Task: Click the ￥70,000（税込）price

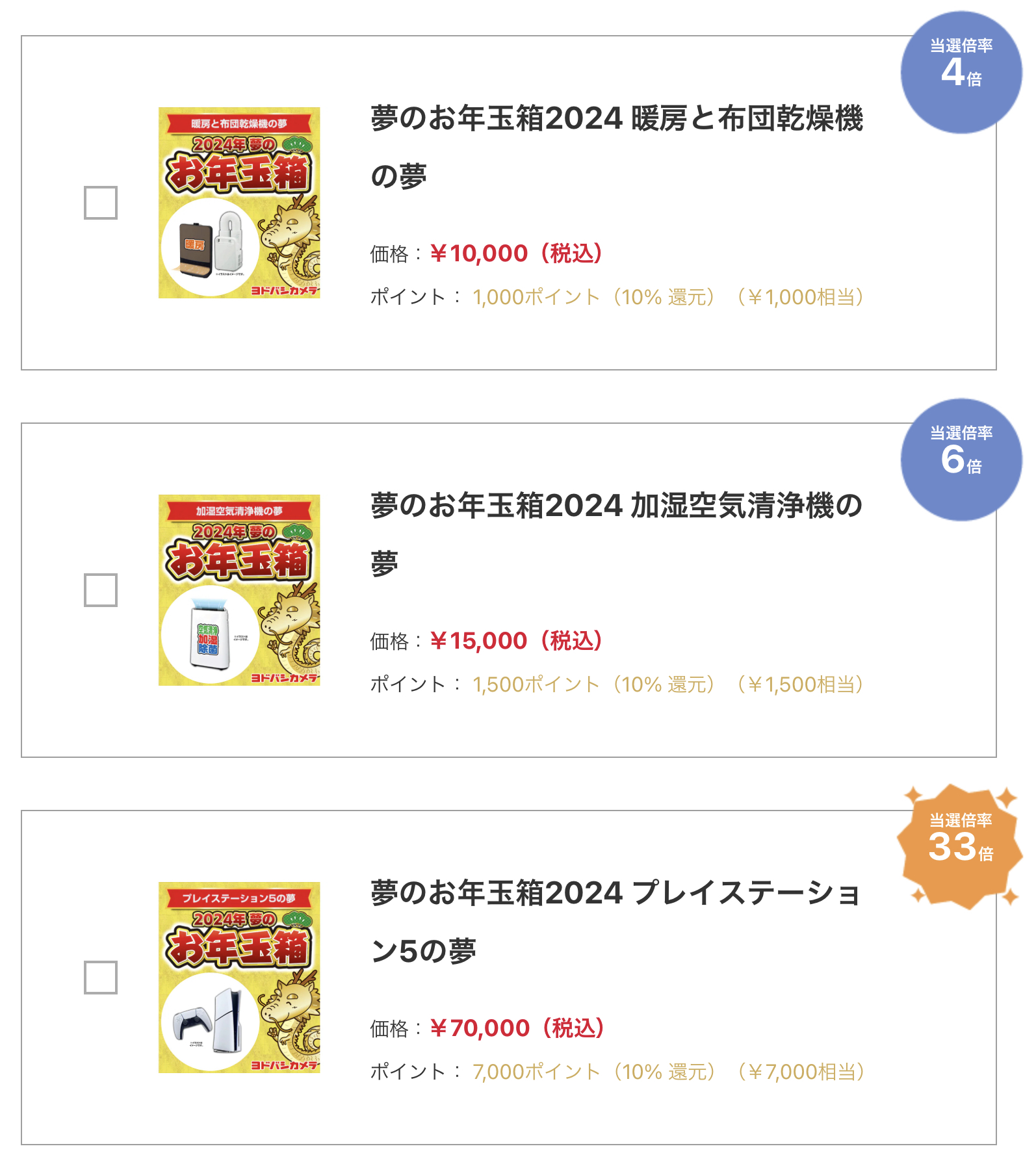Action: [x=518, y=1028]
